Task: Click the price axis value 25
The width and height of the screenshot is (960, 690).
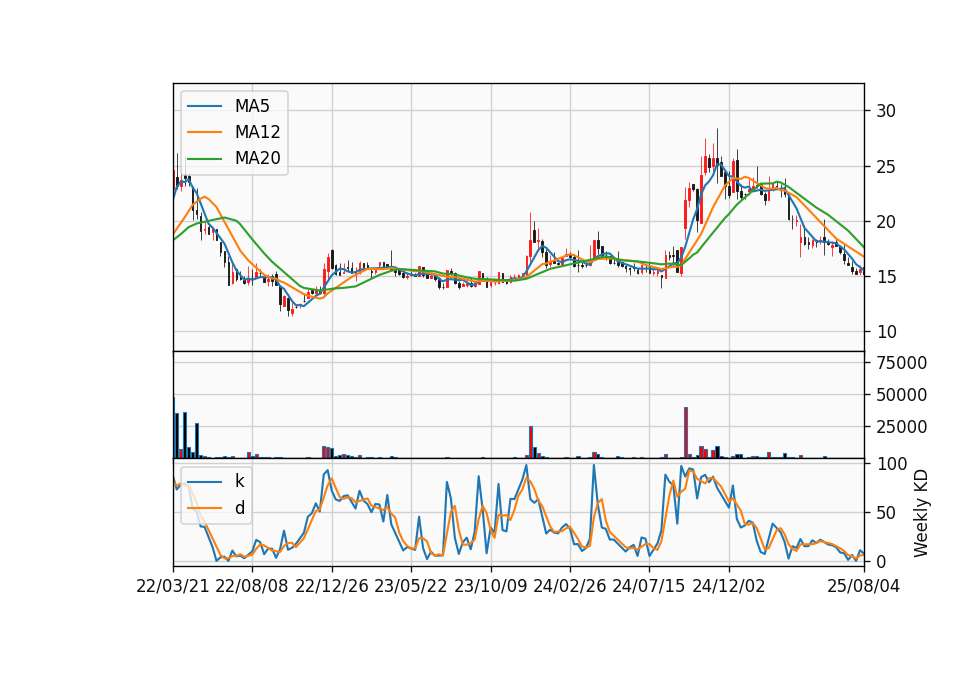Action: (886, 167)
